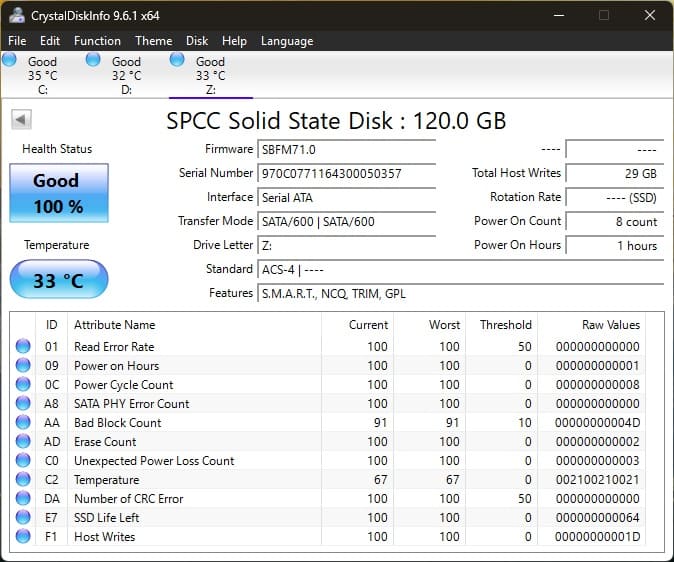
Task: Click the Firmware field SBFM71.0
Action: (x=346, y=150)
